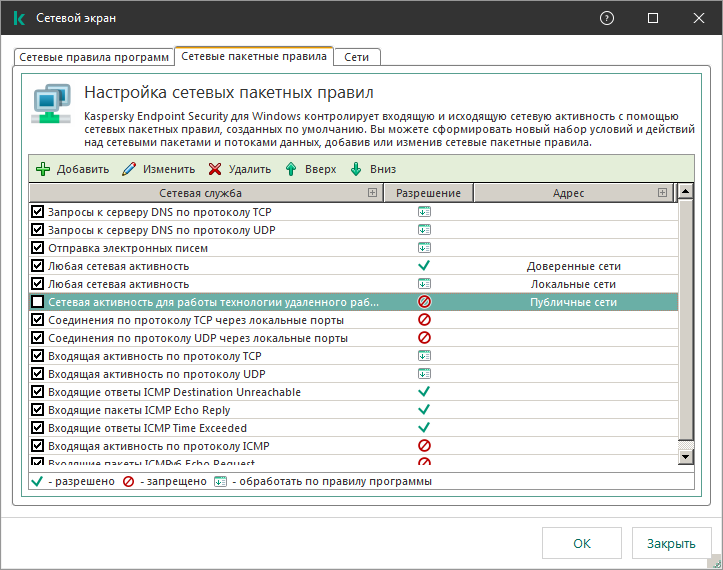Viewport: 723px width, 570px height.
Task: Click the Разрешение column header
Action: 428,193
